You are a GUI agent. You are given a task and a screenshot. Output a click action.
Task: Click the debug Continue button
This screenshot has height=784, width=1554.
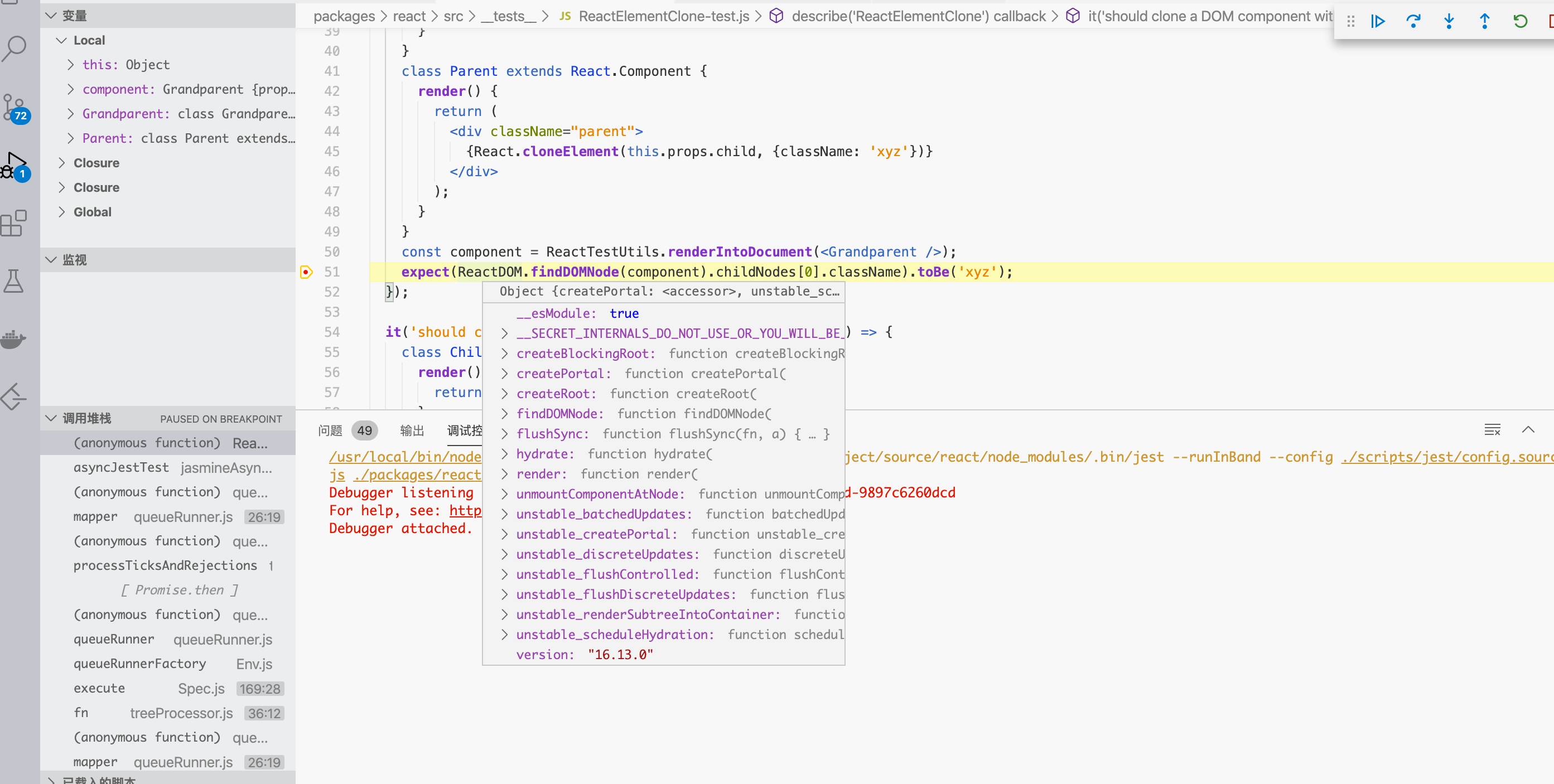point(1378,22)
